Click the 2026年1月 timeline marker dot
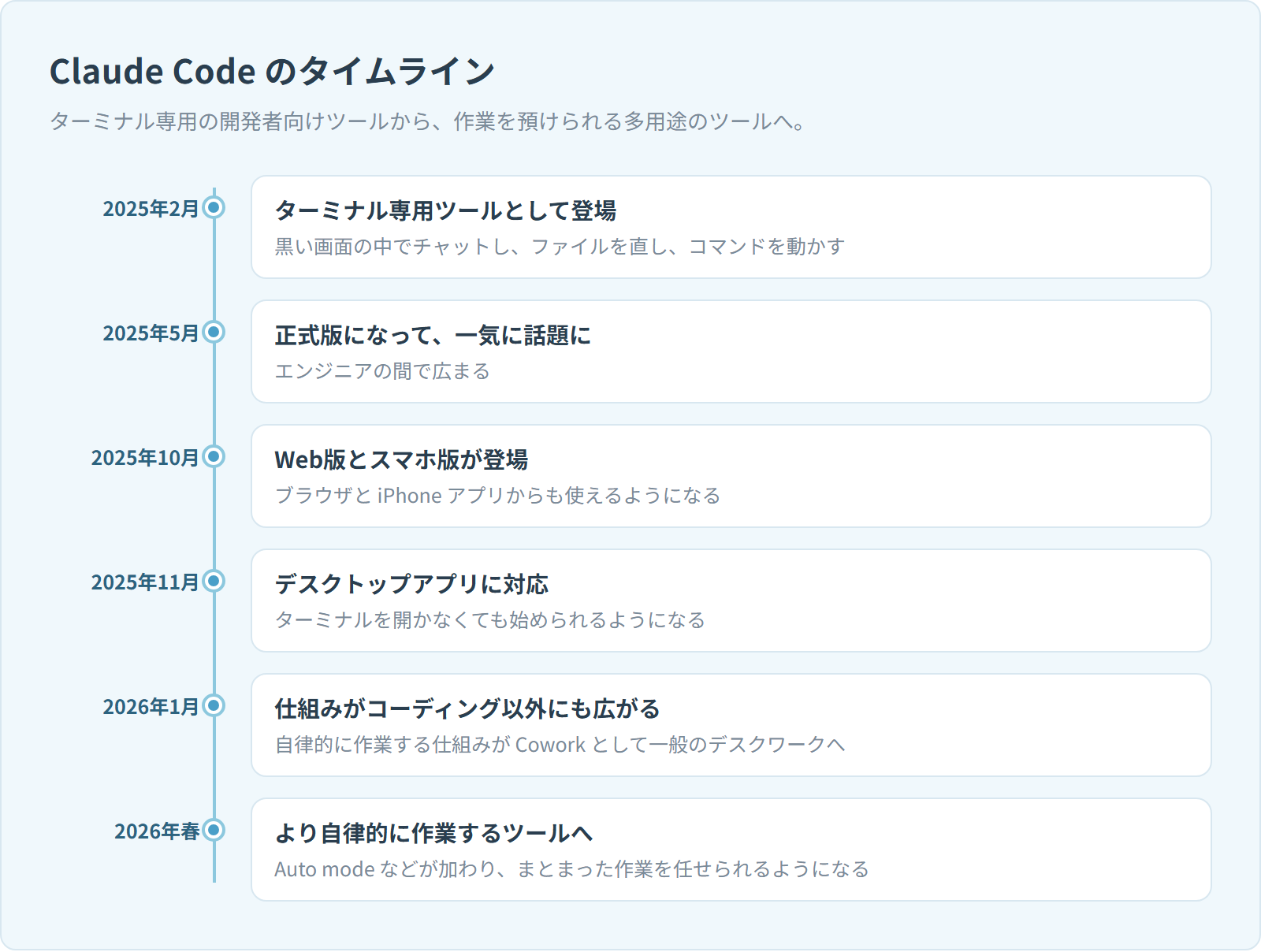 (x=214, y=705)
